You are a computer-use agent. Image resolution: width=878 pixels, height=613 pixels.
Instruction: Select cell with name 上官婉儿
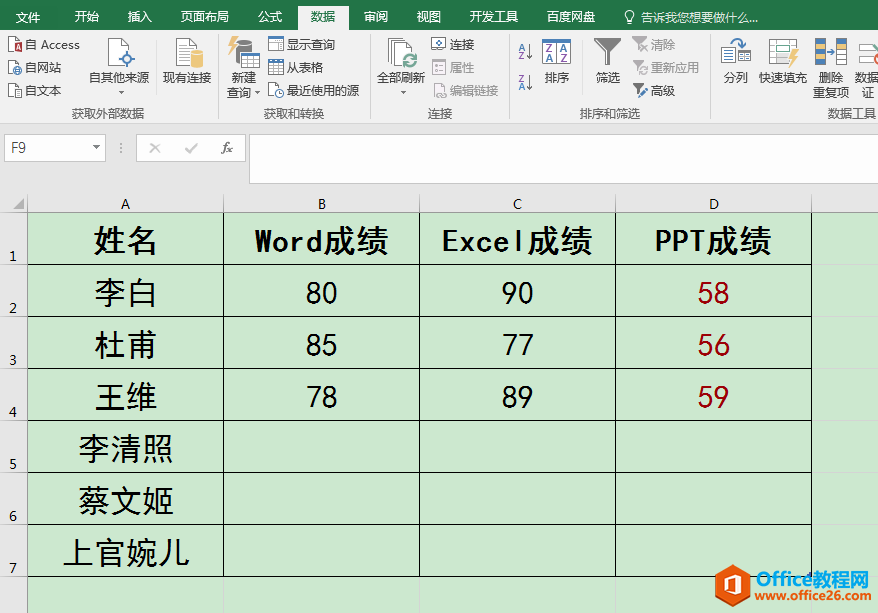click(125, 551)
